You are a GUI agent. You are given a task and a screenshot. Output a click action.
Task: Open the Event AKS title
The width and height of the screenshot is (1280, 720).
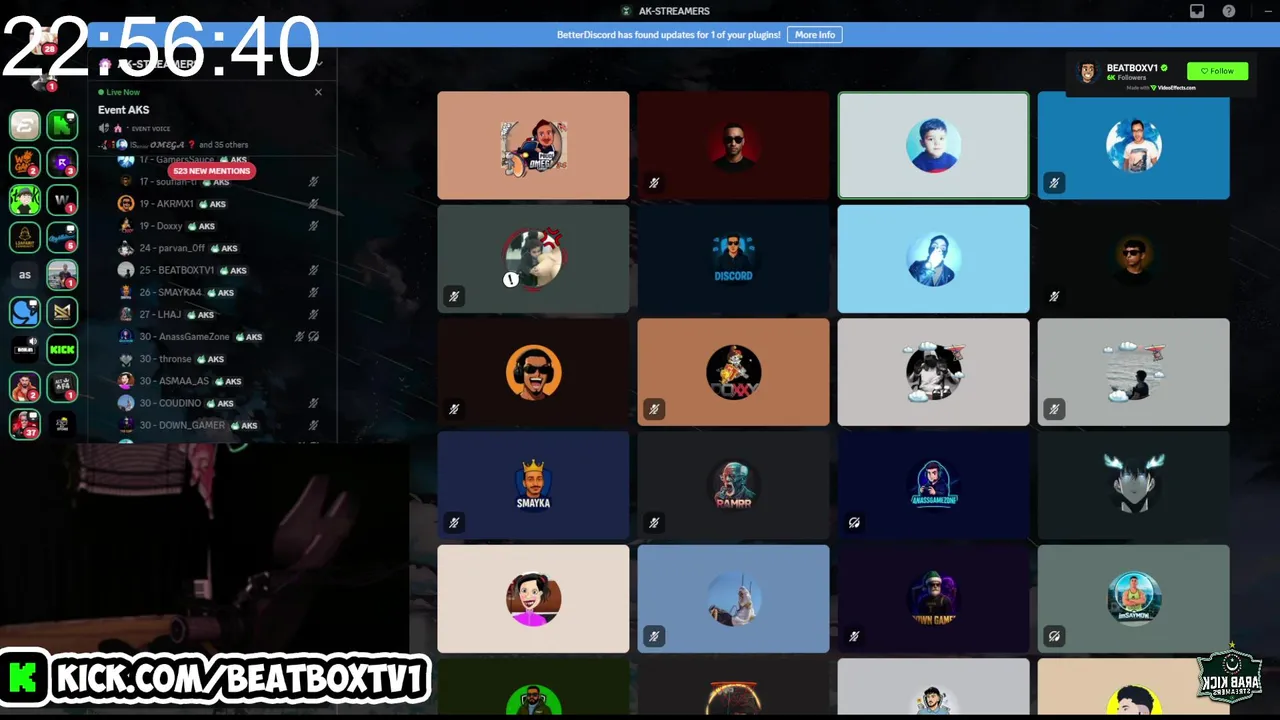tap(124, 110)
